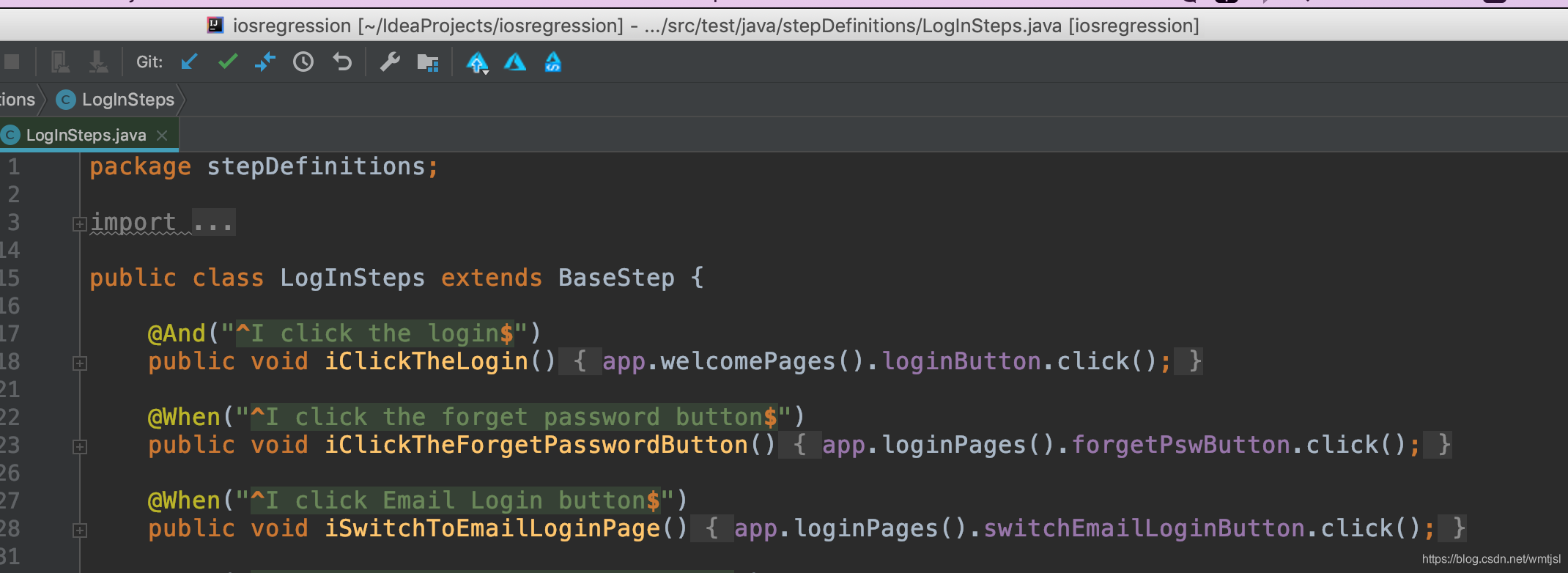This screenshot has width=1568, height=573.
Task: Click 'extends' keyword in class declaration
Action: 492,278
